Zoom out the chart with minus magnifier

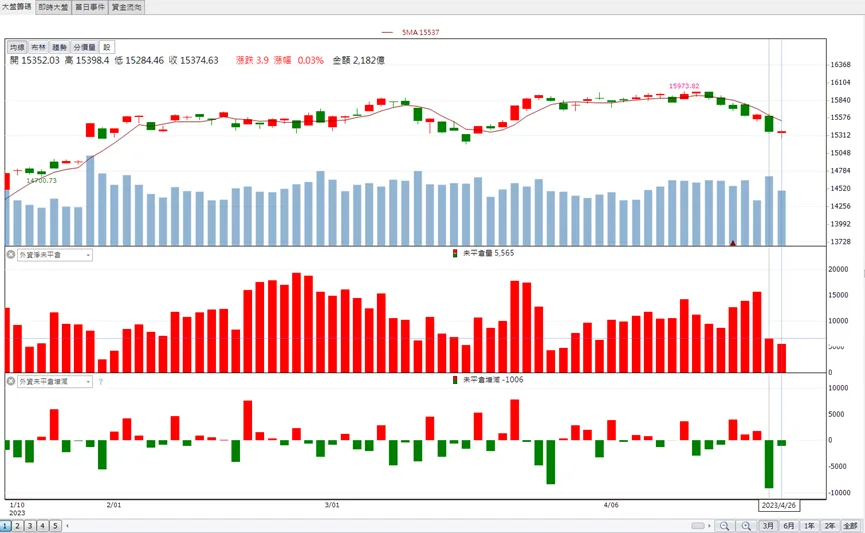click(724, 526)
